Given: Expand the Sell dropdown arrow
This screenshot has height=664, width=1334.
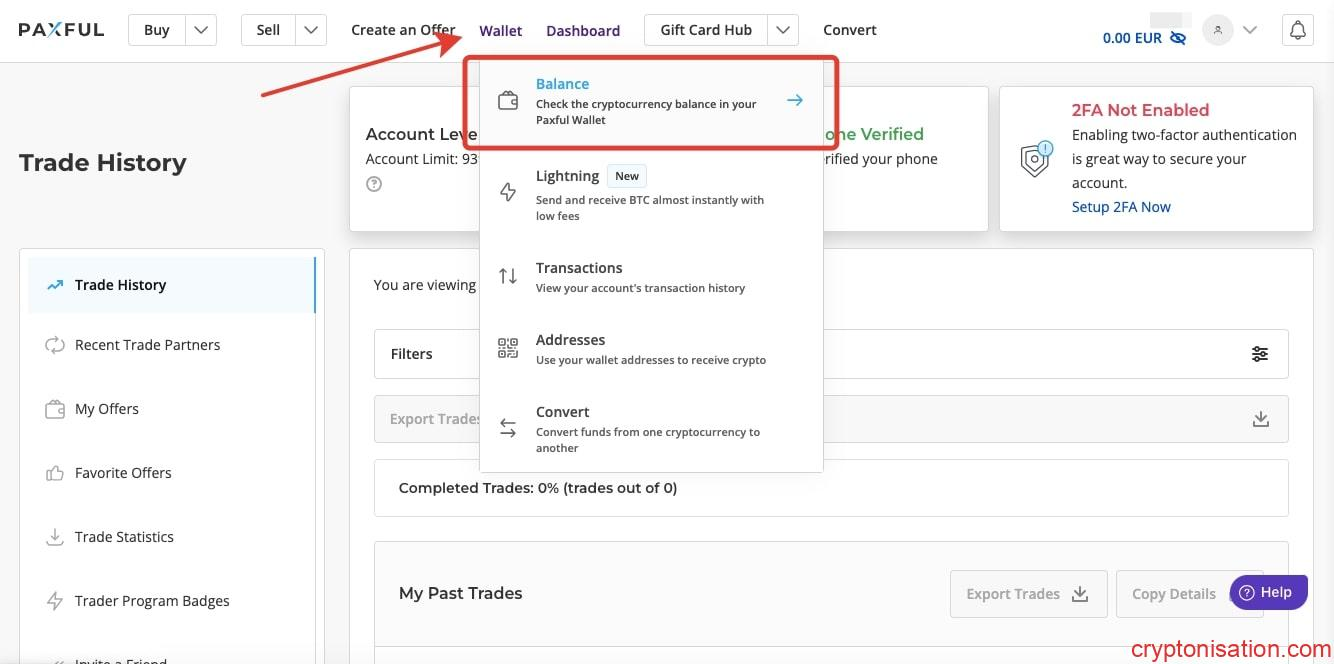Looking at the screenshot, I should click(x=312, y=30).
